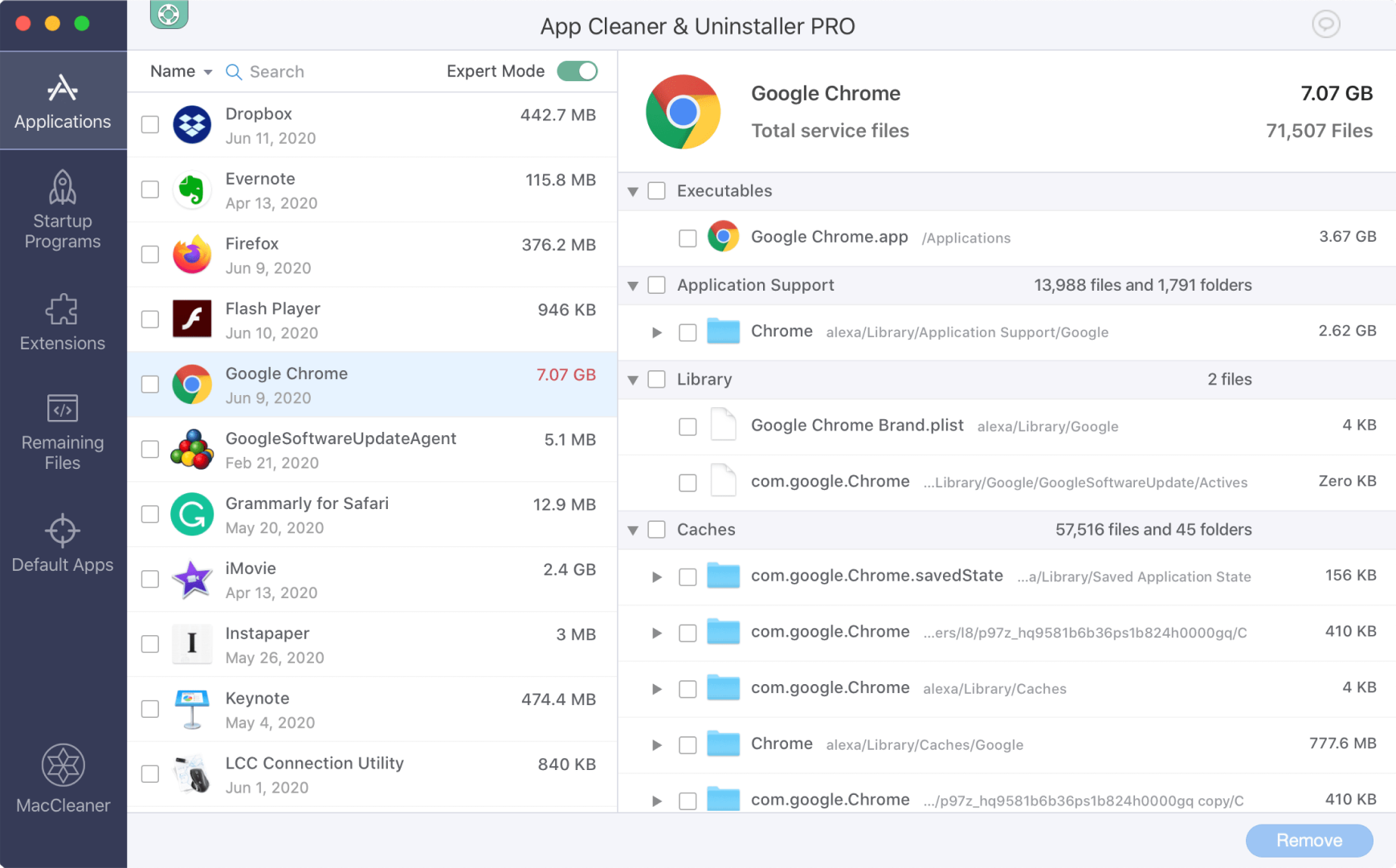This screenshot has width=1396, height=868.
Task: Open the Name sort dropdown
Action: [x=182, y=71]
